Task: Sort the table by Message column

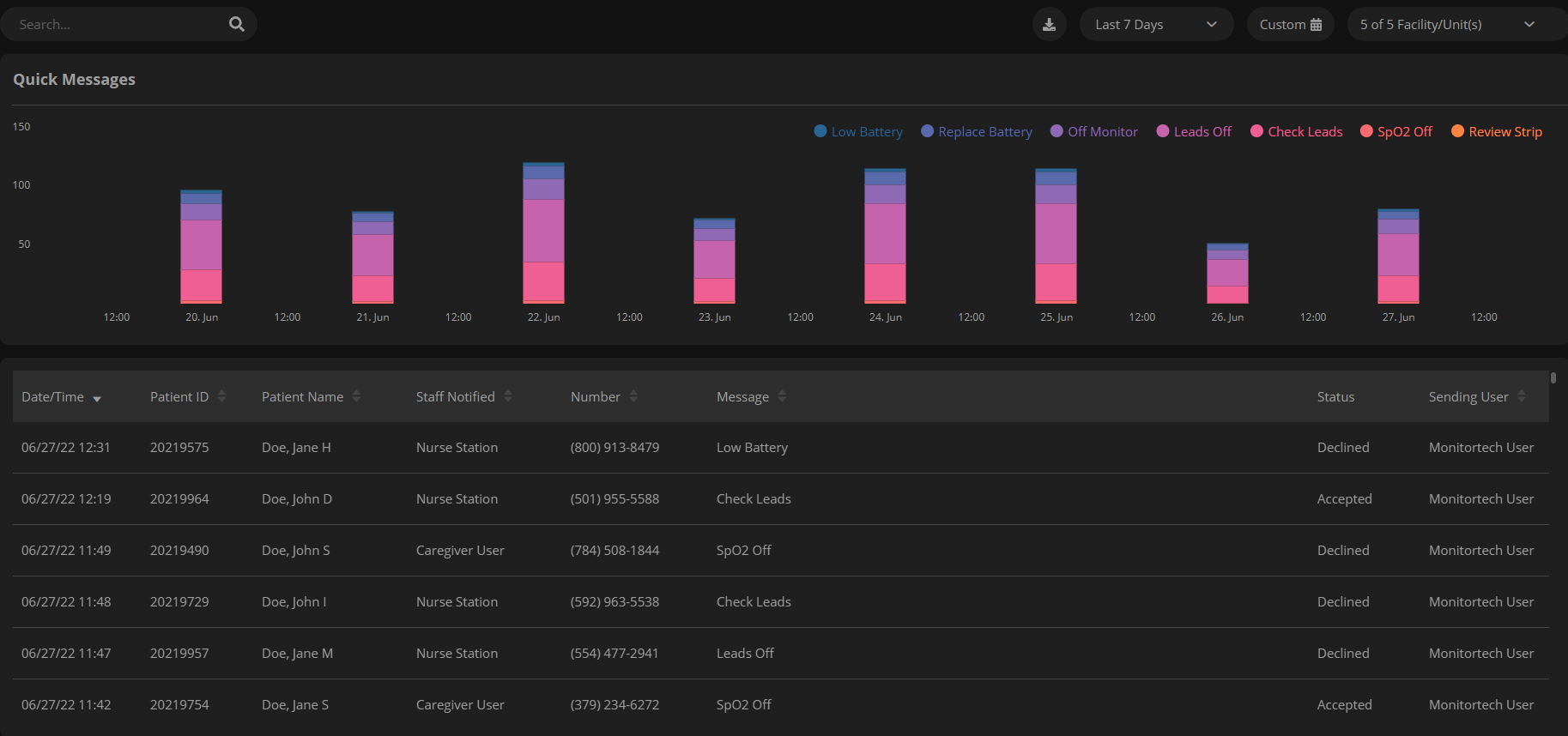Action: (x=751, y=396)
